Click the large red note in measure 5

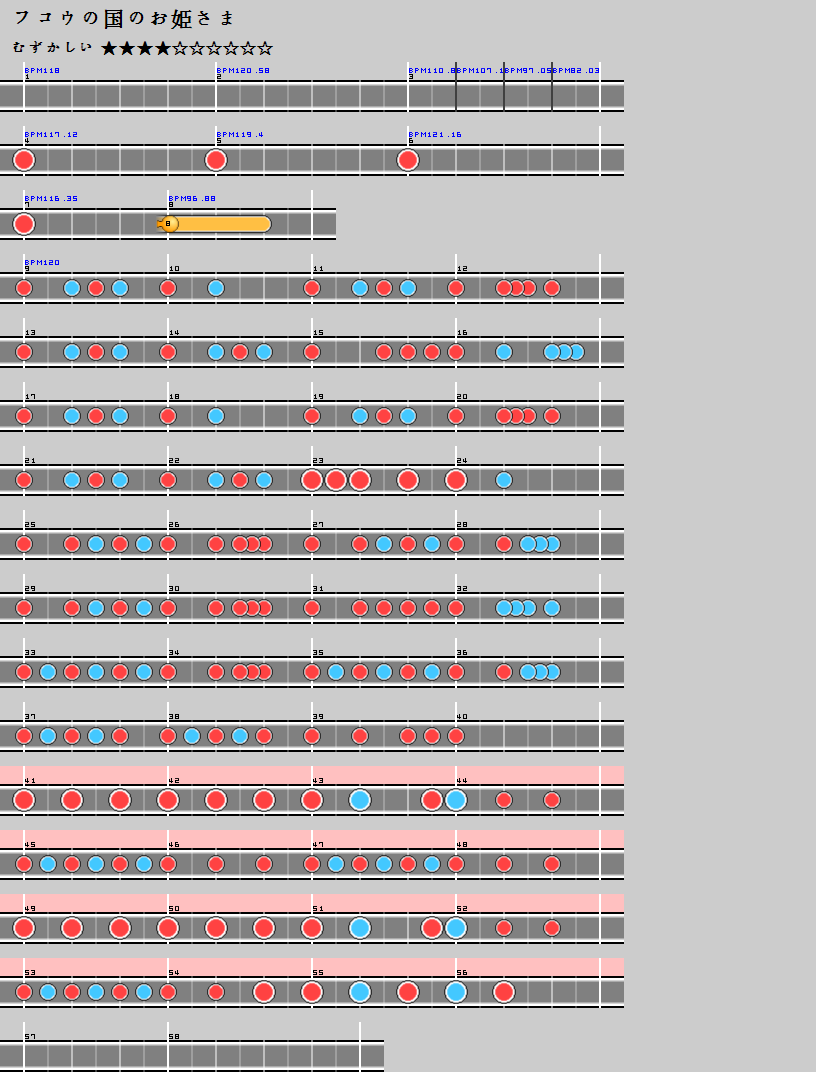216,160
